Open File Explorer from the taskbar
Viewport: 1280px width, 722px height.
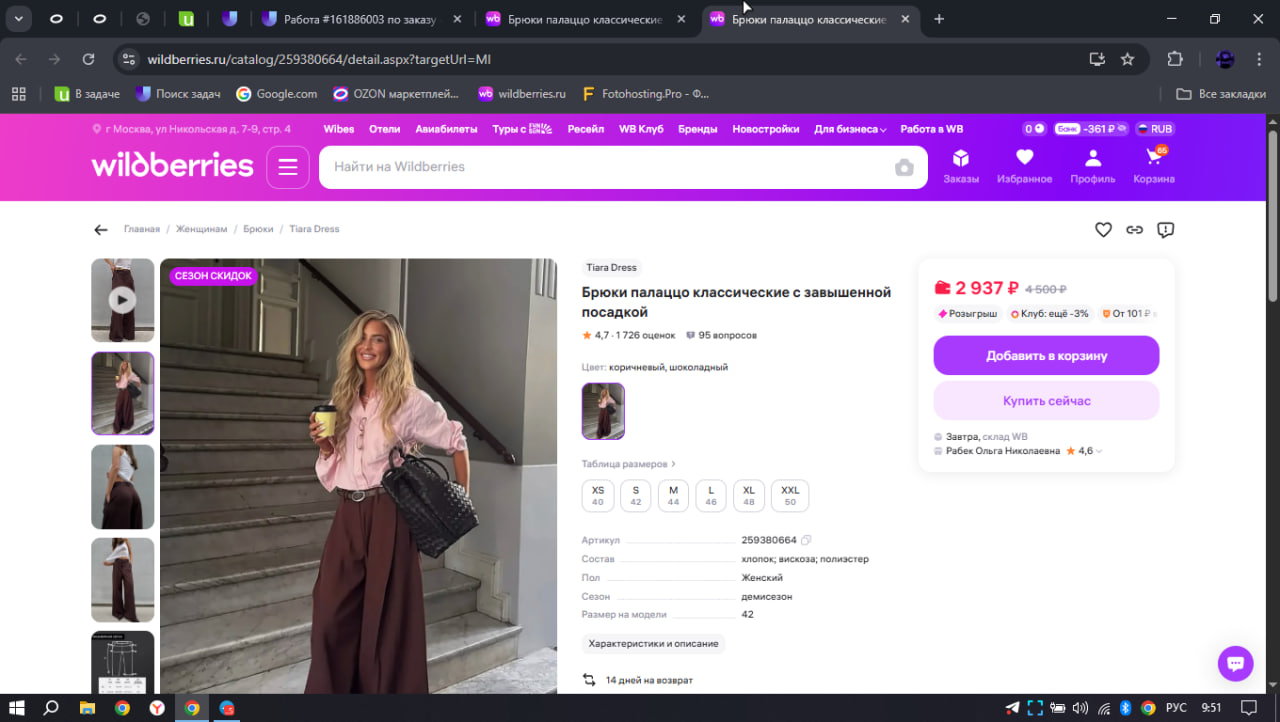tap(87, 708)
